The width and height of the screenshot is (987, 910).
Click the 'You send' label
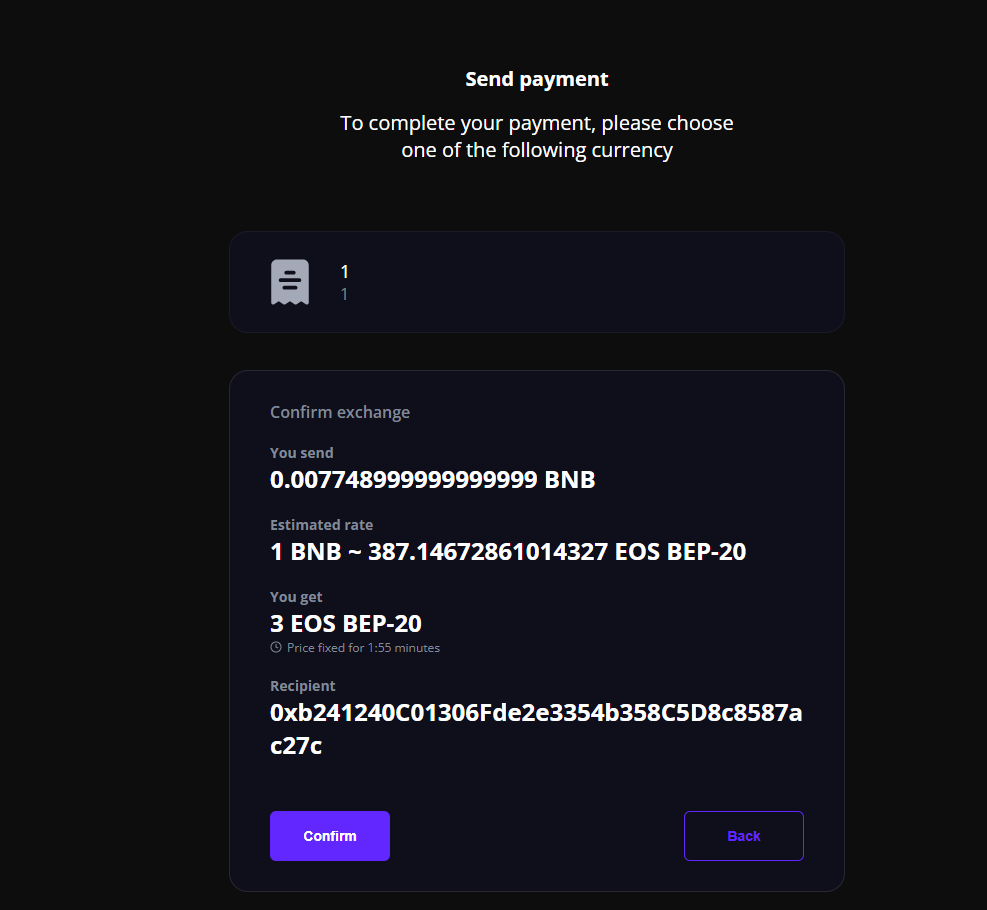click(302, 453)
